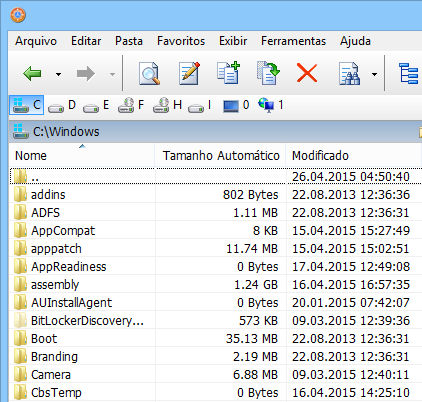
Task: Open the View file magnifier icon
Action: point(149,73)
